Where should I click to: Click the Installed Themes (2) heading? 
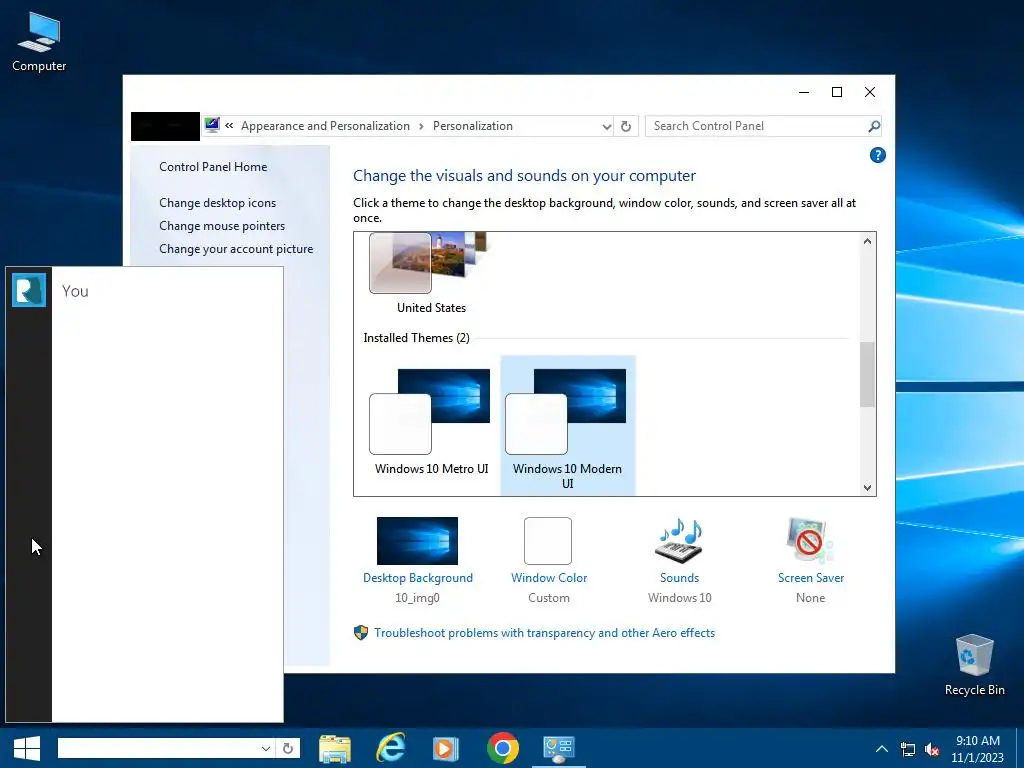tap(416, 338)
